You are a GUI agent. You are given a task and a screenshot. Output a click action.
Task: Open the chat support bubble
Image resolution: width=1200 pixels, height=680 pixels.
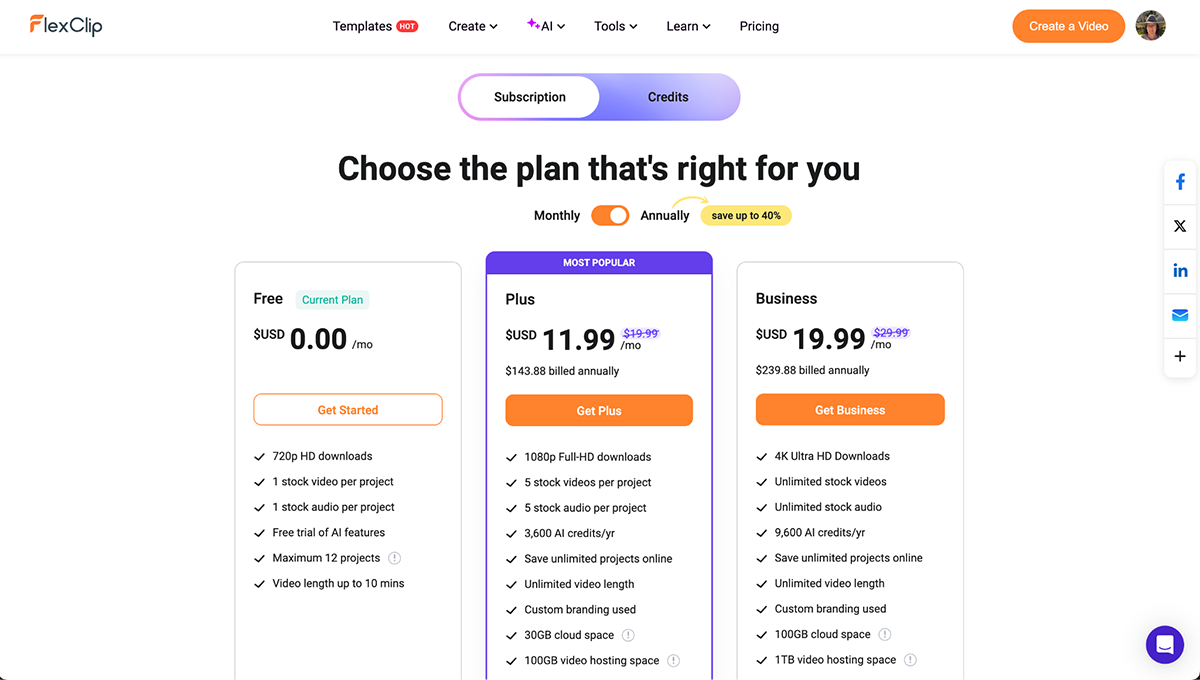[x=1164, y=645]
